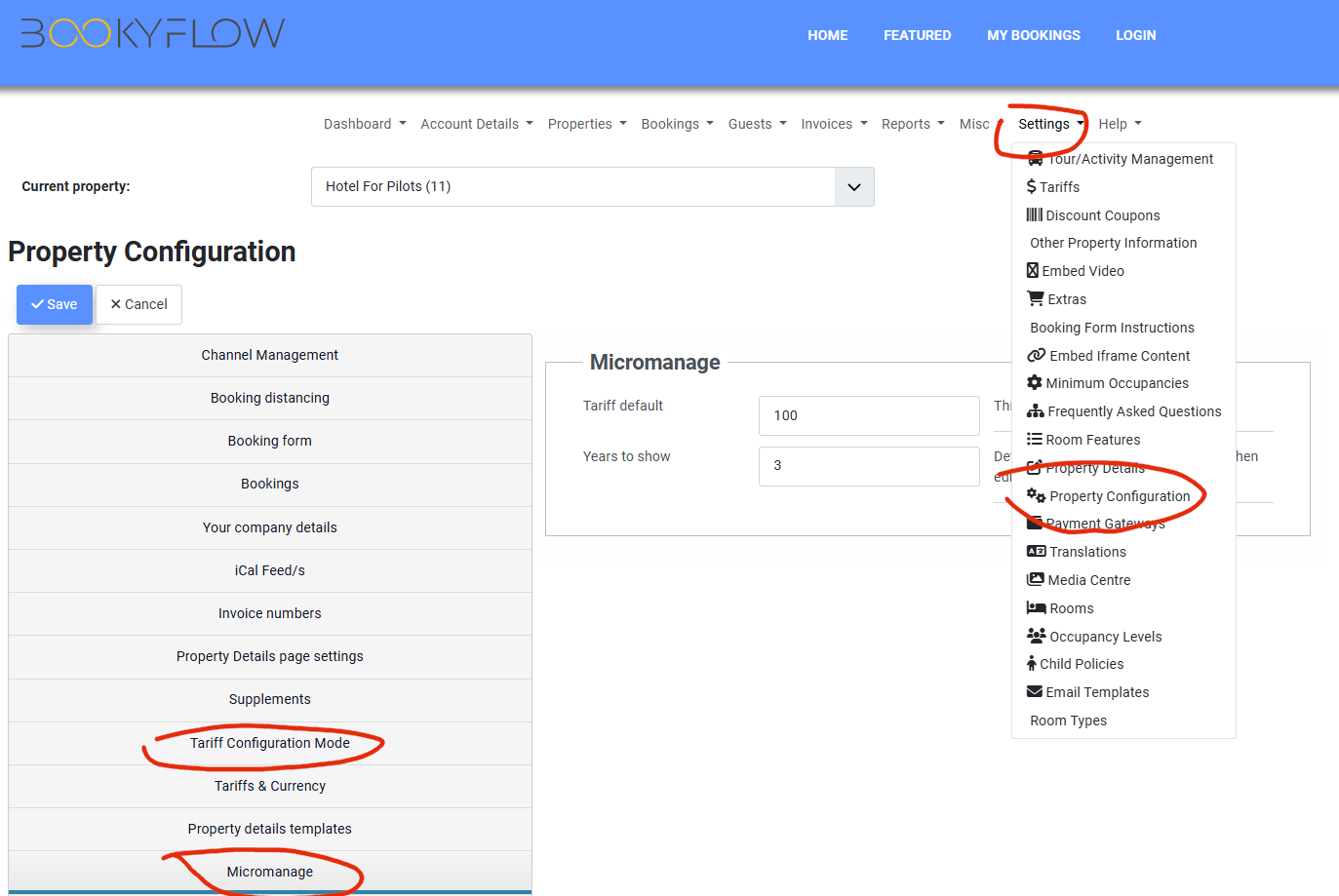Expand the Bookings top menu
Image resolution: width=1339 pixels, height=896 pixels.
pos(678,124)
